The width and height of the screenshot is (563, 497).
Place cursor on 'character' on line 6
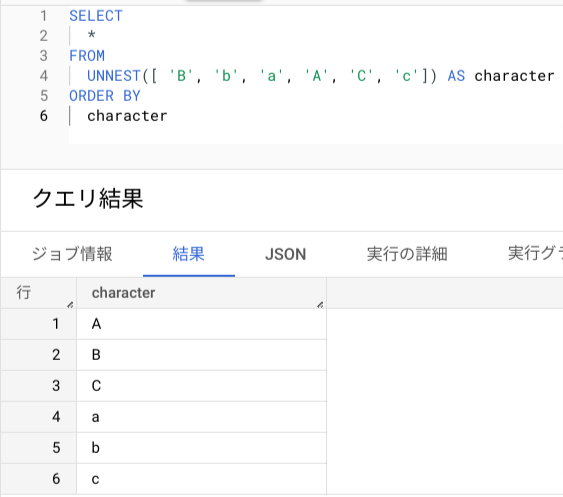click(127, 116)
